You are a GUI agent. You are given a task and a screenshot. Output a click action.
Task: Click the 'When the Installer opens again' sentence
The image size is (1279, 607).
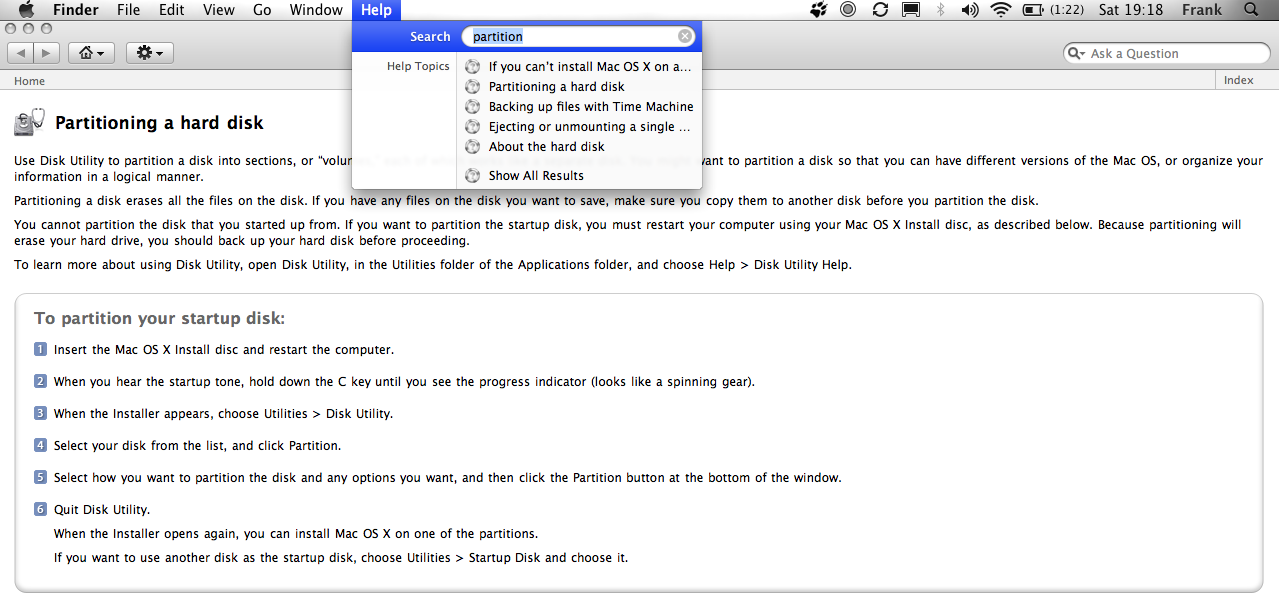(296, 534)
